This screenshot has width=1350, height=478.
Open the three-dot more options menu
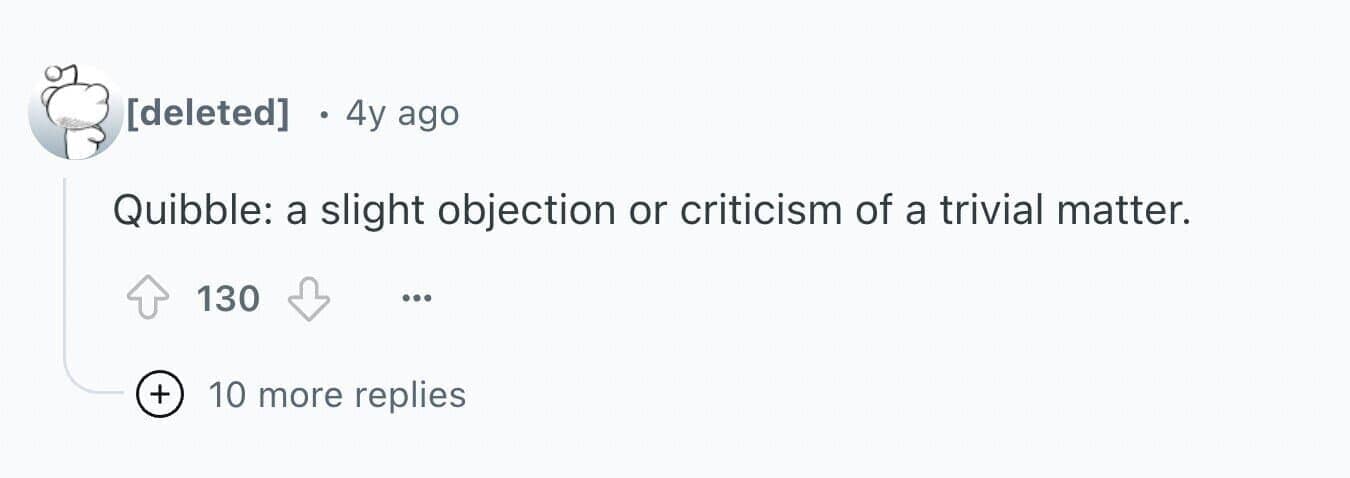pos(416,298)
